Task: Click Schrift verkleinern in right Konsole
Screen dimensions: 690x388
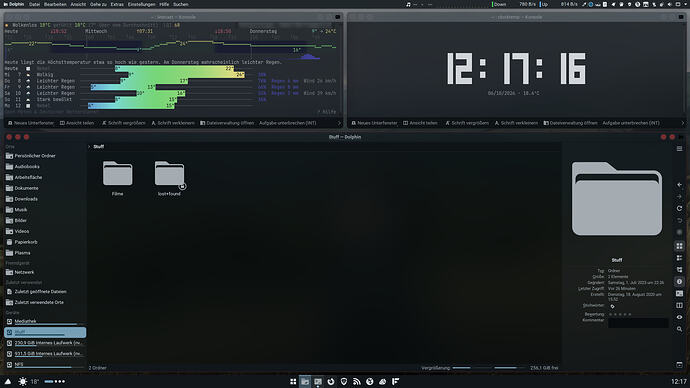Action: [516, 123]
